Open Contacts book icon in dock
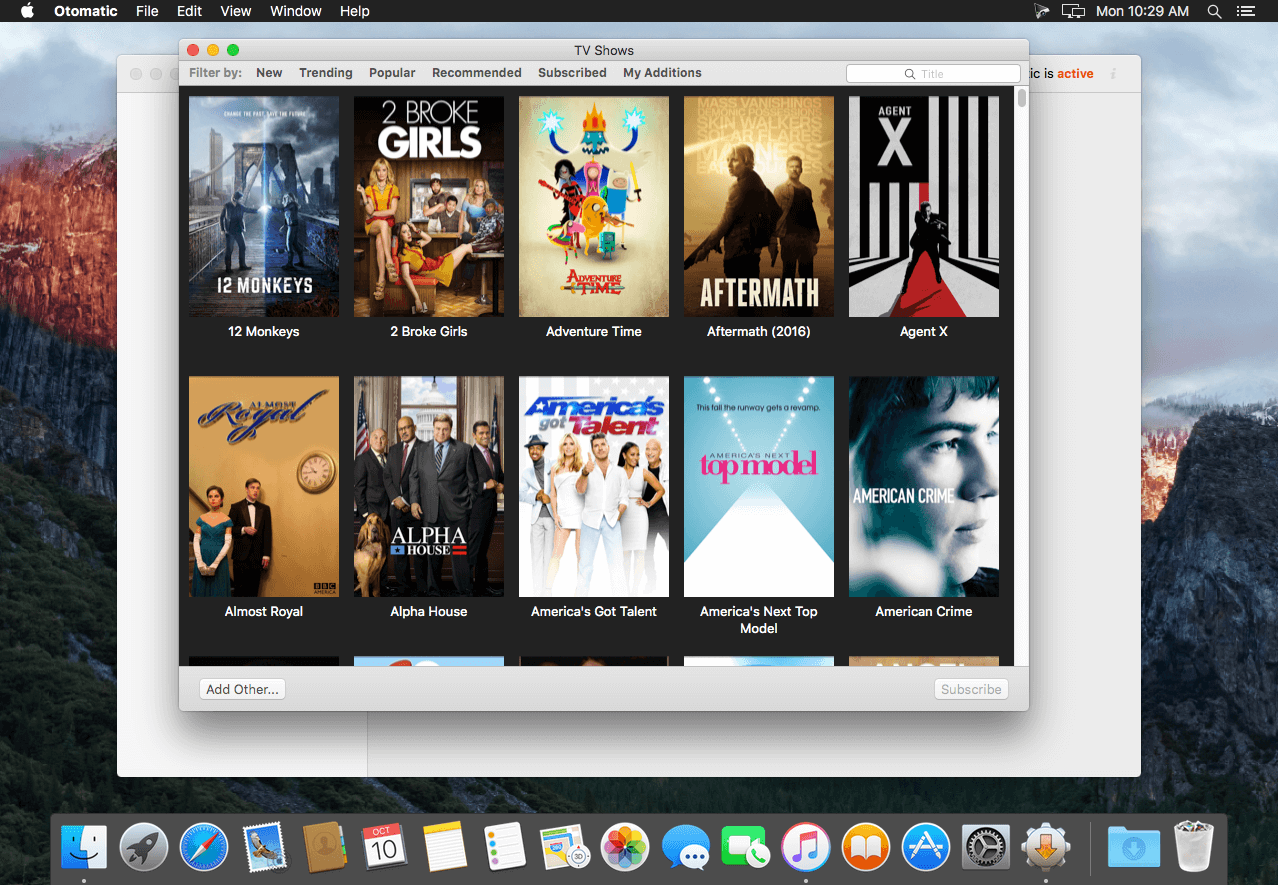The image size is (1278, 885). click(324, 847)
